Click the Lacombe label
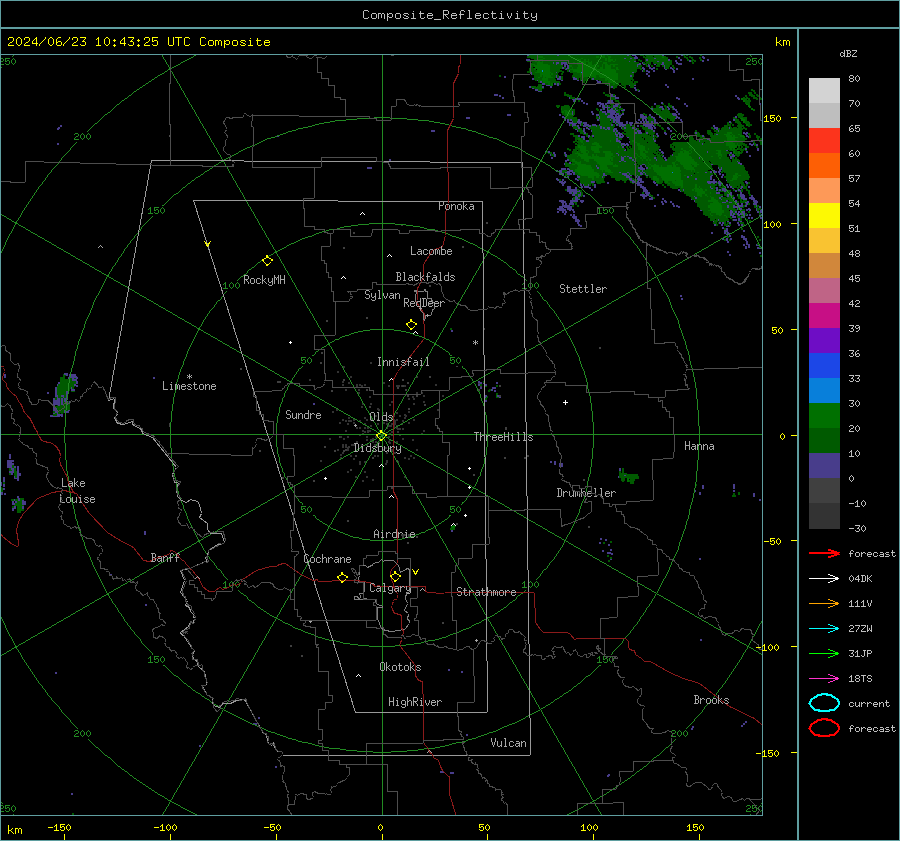This screenshot has width=900, height=841. pyautogui.click(x=431, y=251)
